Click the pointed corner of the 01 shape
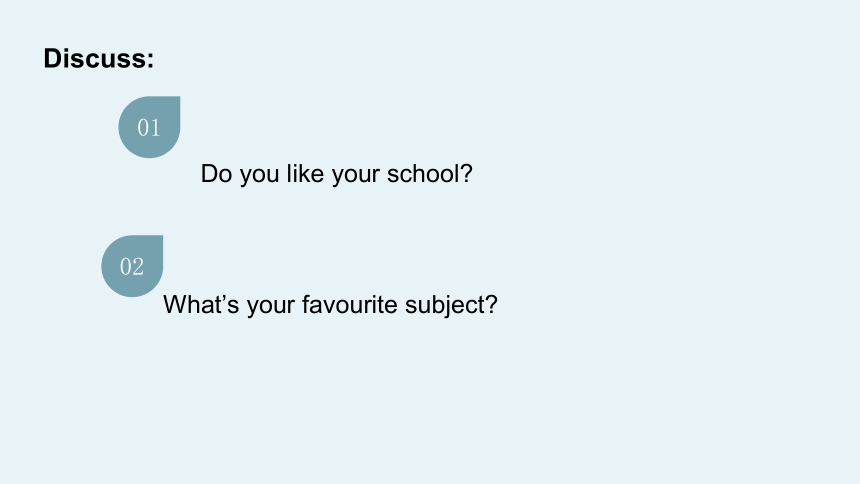The image size is (860, 484). 176,101
